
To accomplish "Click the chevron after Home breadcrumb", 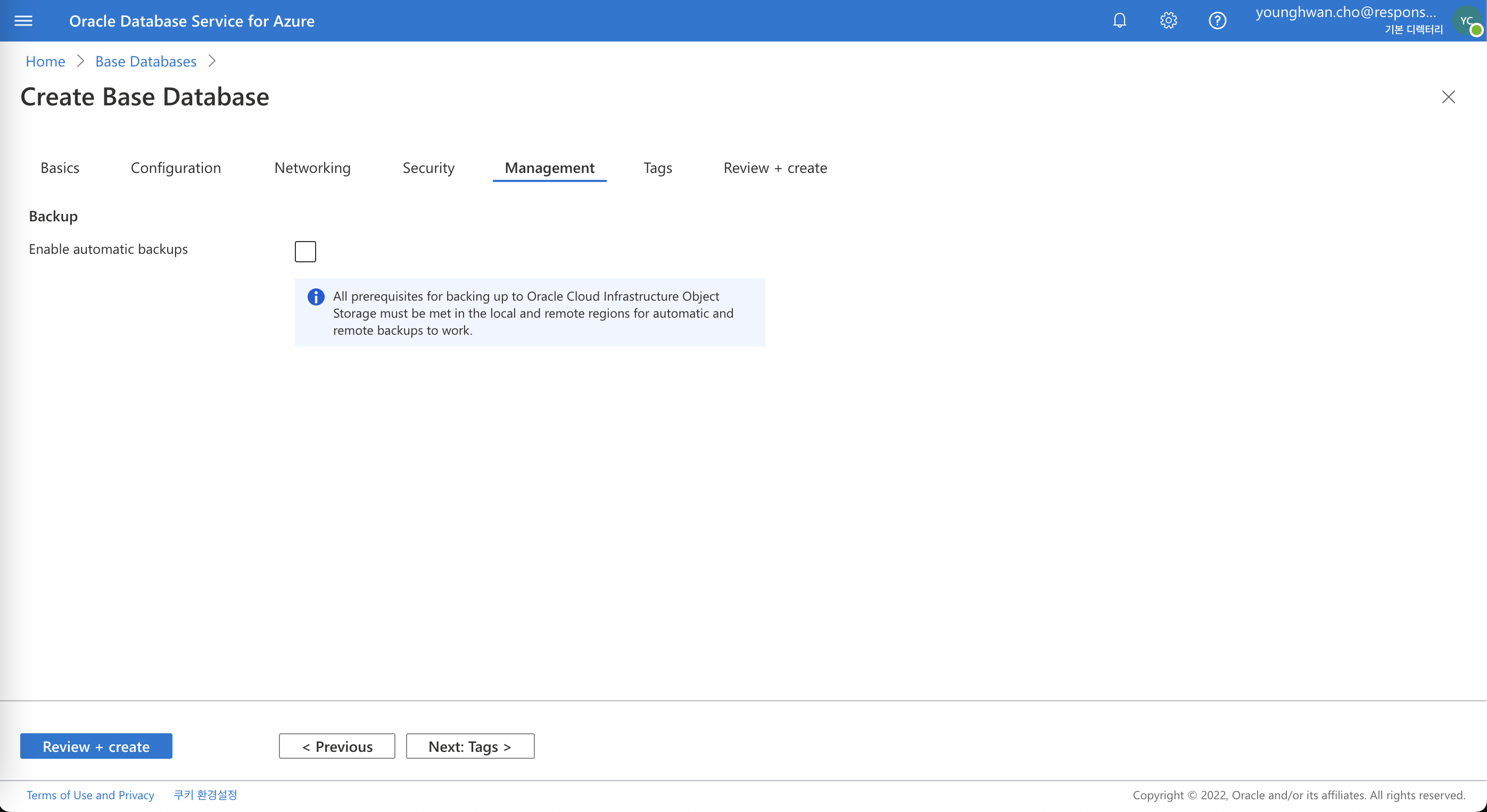I will click(x=80, y=61).
